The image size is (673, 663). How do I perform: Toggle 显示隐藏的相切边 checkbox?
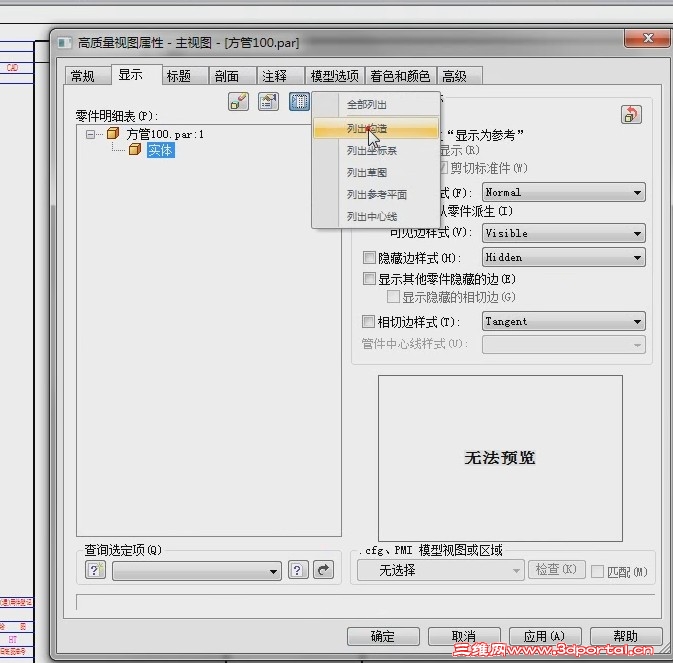click(393, 297)
